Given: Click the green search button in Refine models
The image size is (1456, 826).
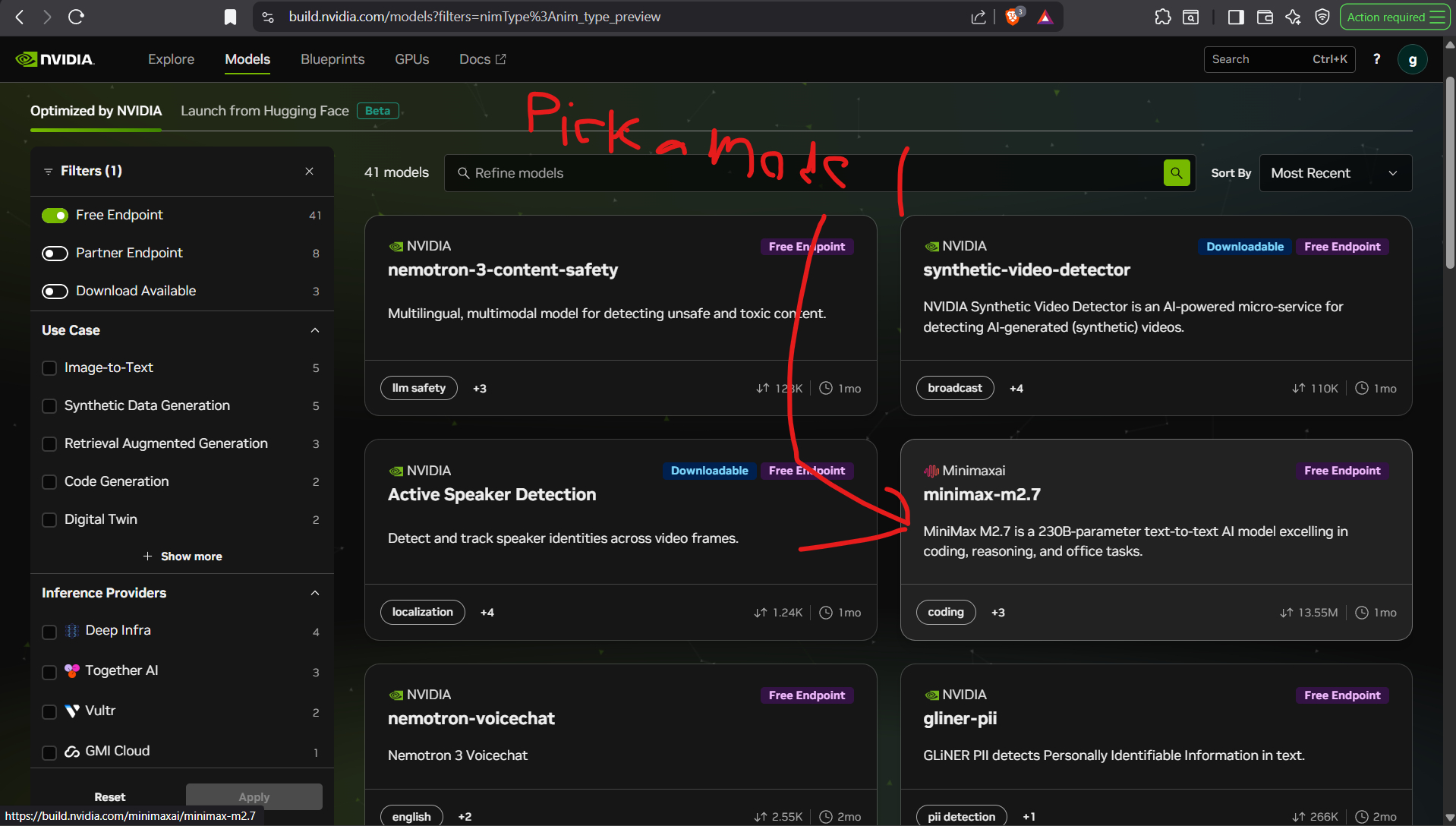Looking at the screenshot, I should click(x=1176, y=173).
